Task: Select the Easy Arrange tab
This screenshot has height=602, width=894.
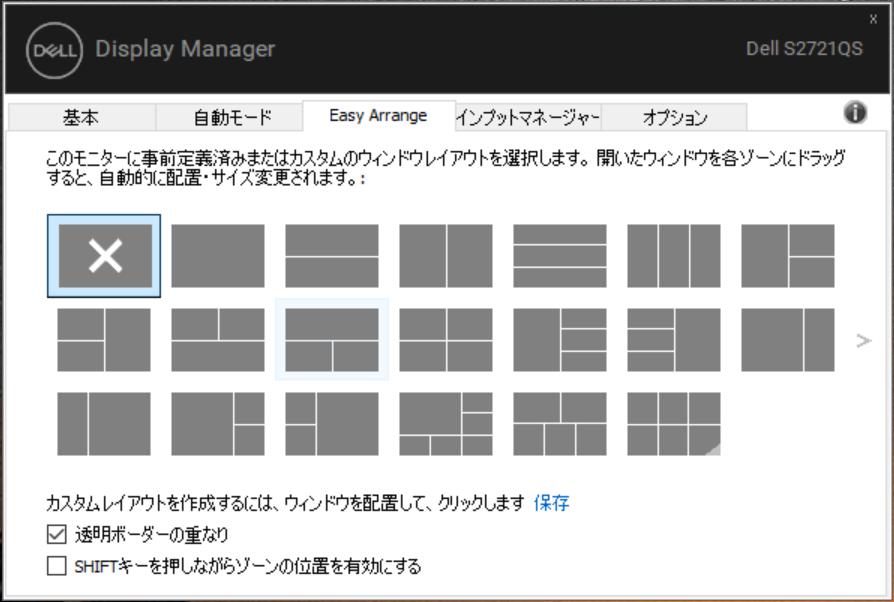Action: click(379, 116)
